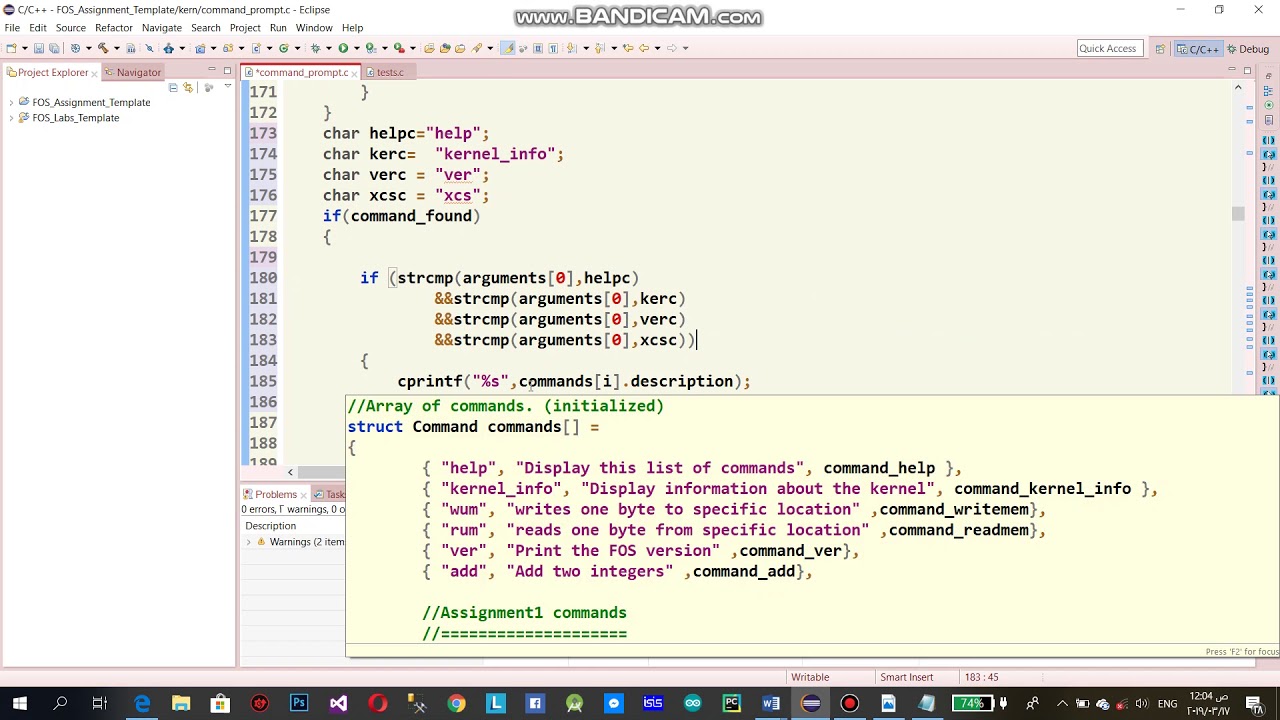Close the Project Explorer view tab
Viewport: 1280px width, 720px height.
click(x=95, y=73)
